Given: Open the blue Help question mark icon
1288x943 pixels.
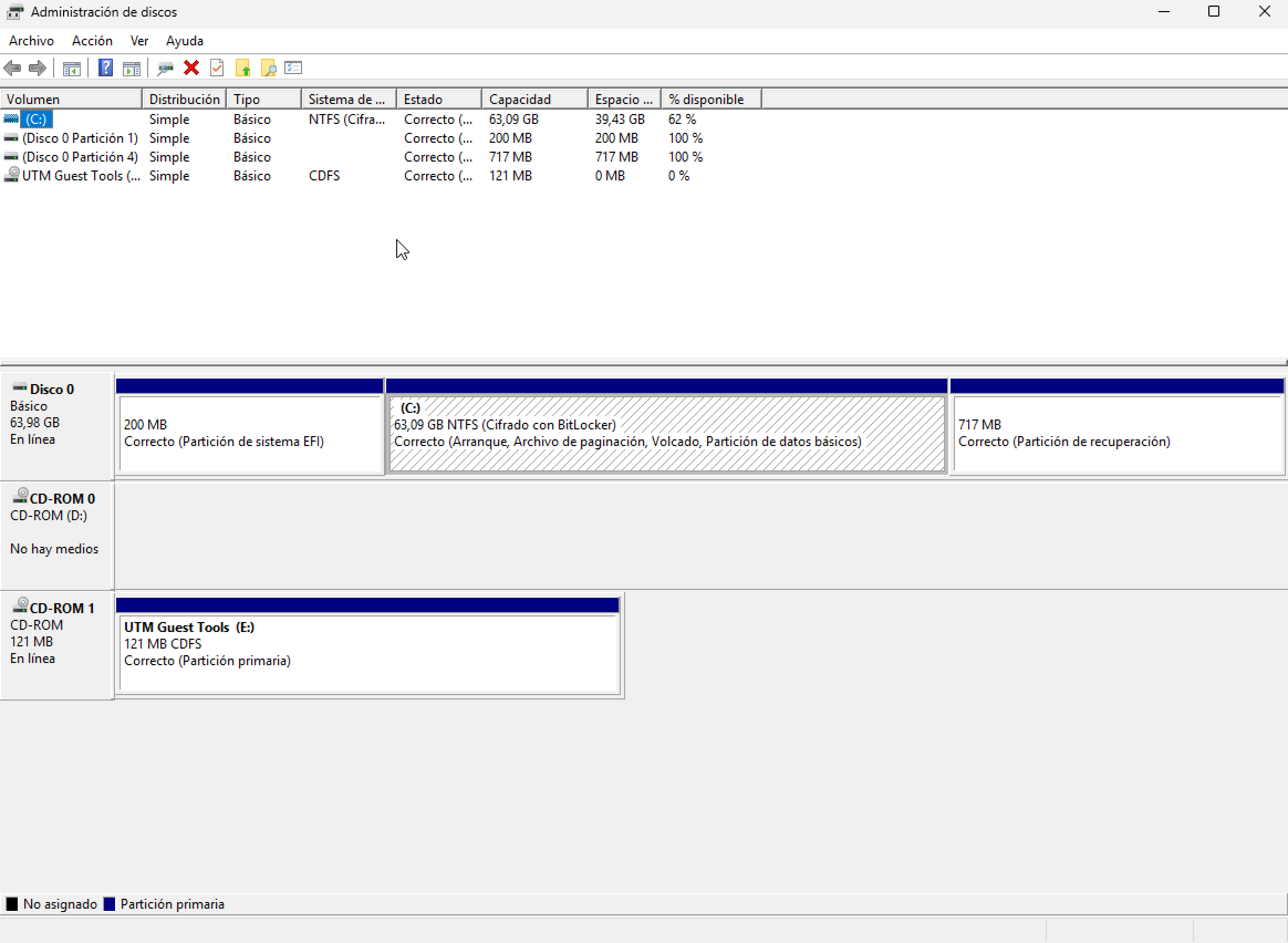Looking at the screenshot, I should pyautogui.click(x=106, y=68).
